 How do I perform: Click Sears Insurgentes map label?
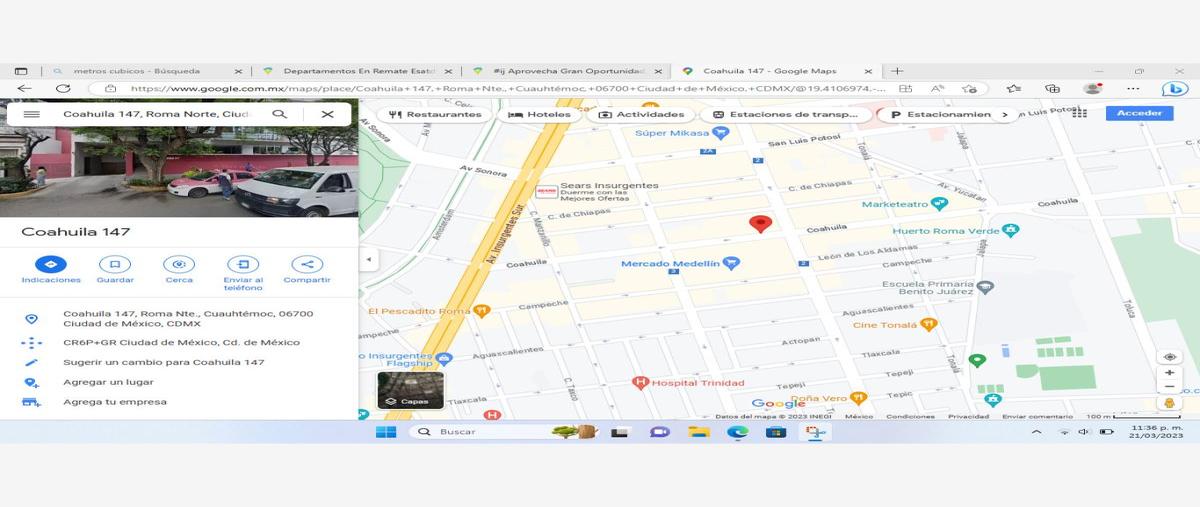coord(609,185)
